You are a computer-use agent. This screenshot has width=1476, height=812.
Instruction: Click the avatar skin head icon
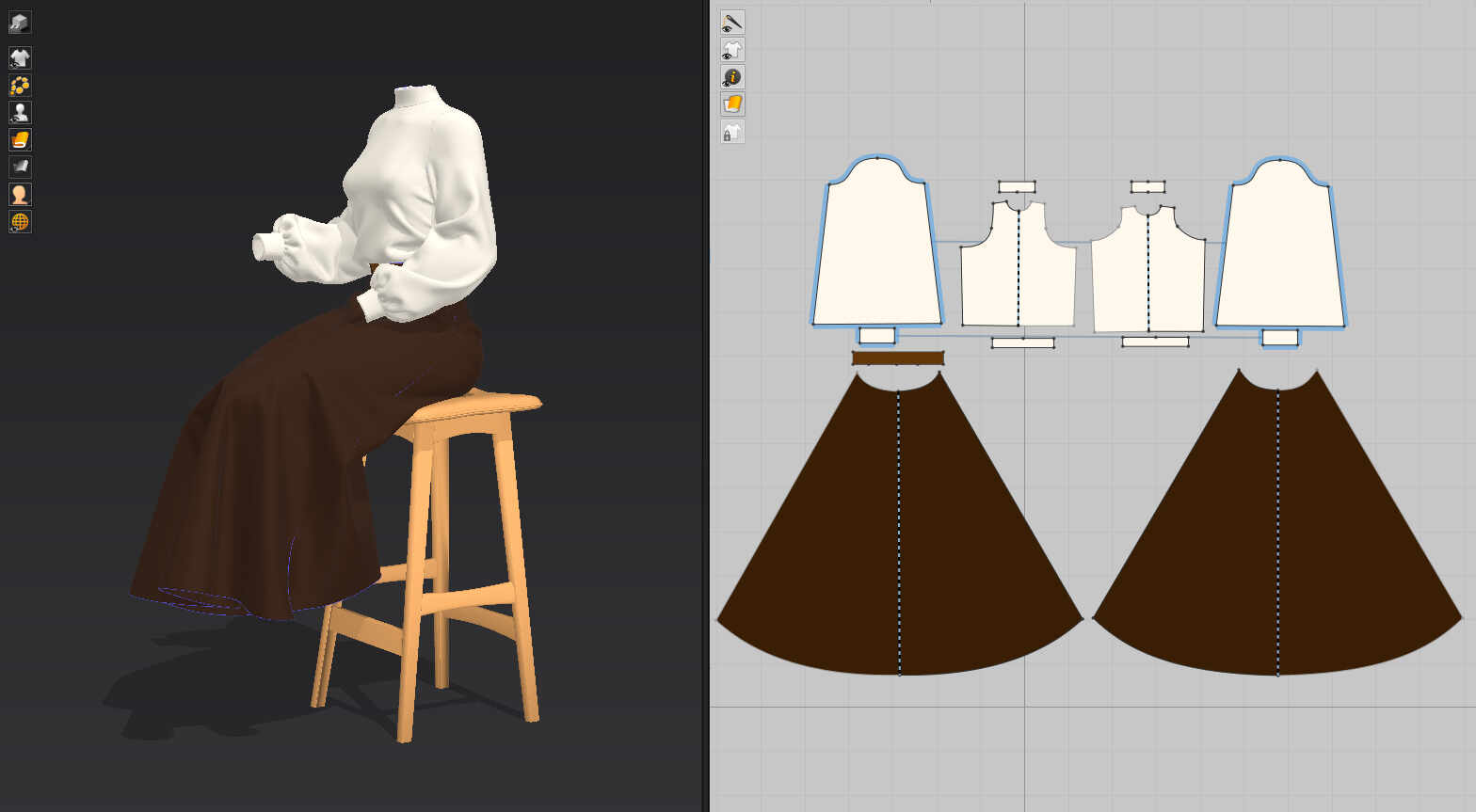[20, 195]
